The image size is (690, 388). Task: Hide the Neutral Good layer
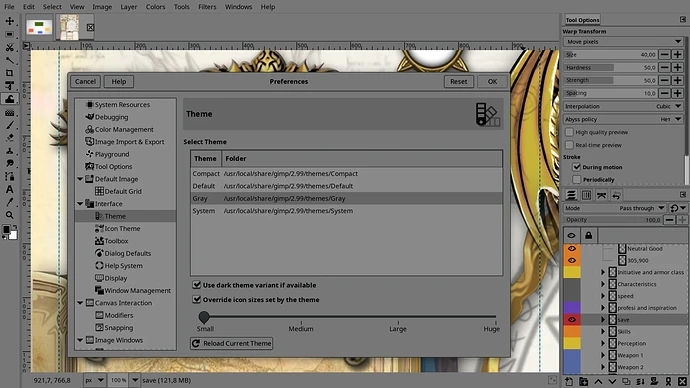coord(572,249)
